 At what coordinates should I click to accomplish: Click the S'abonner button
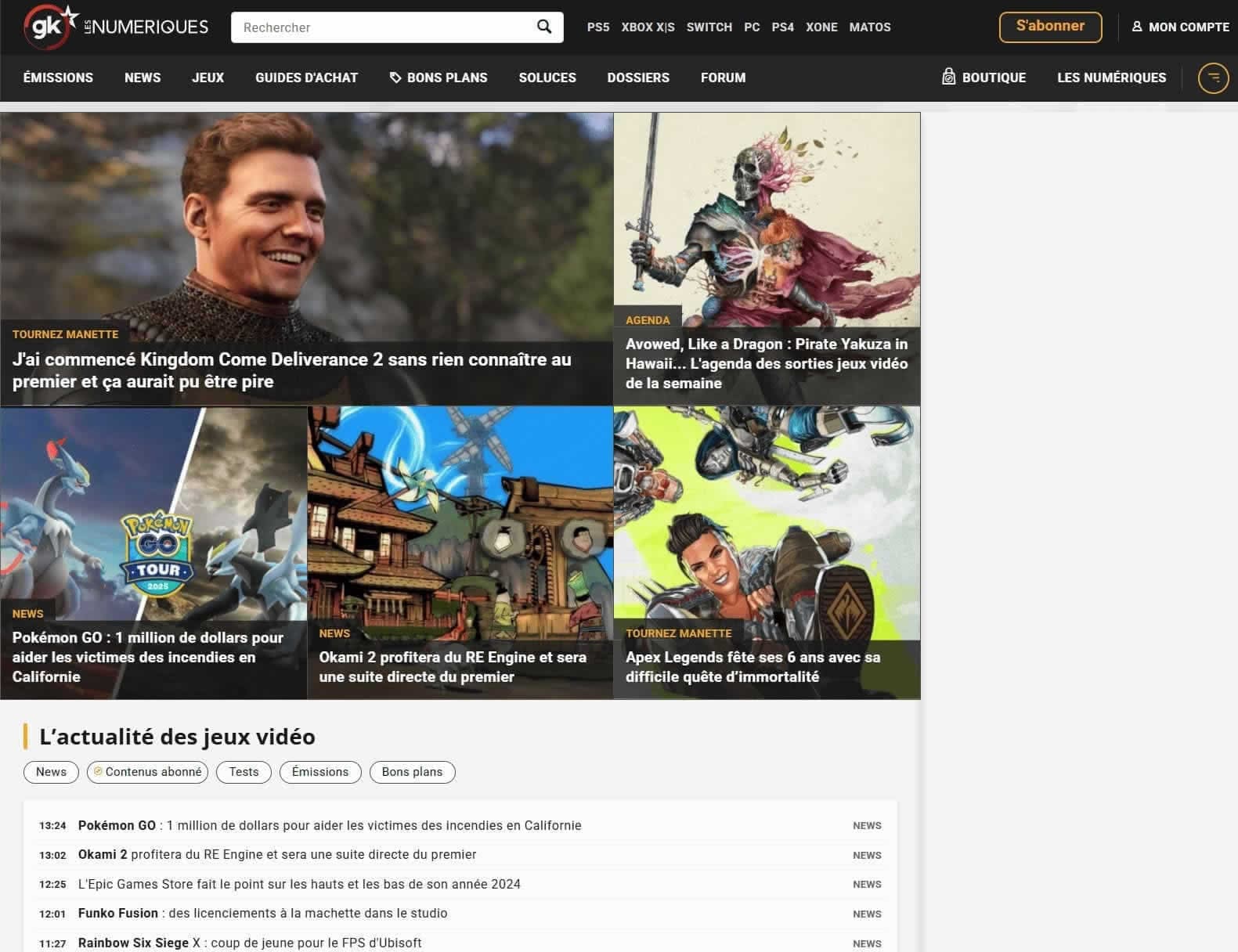pos(1050,27)
